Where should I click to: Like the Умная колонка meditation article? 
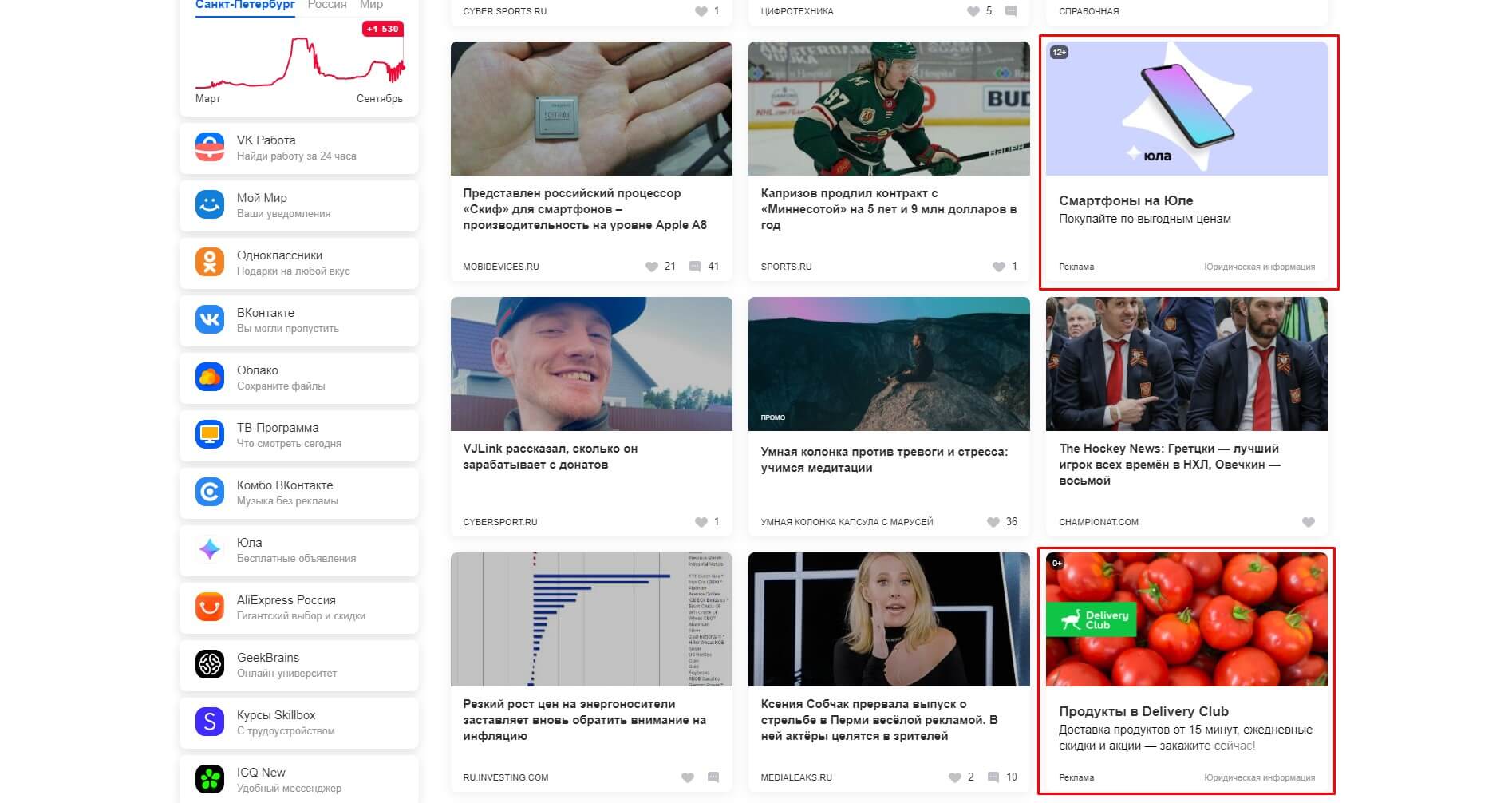click(993, 522)
